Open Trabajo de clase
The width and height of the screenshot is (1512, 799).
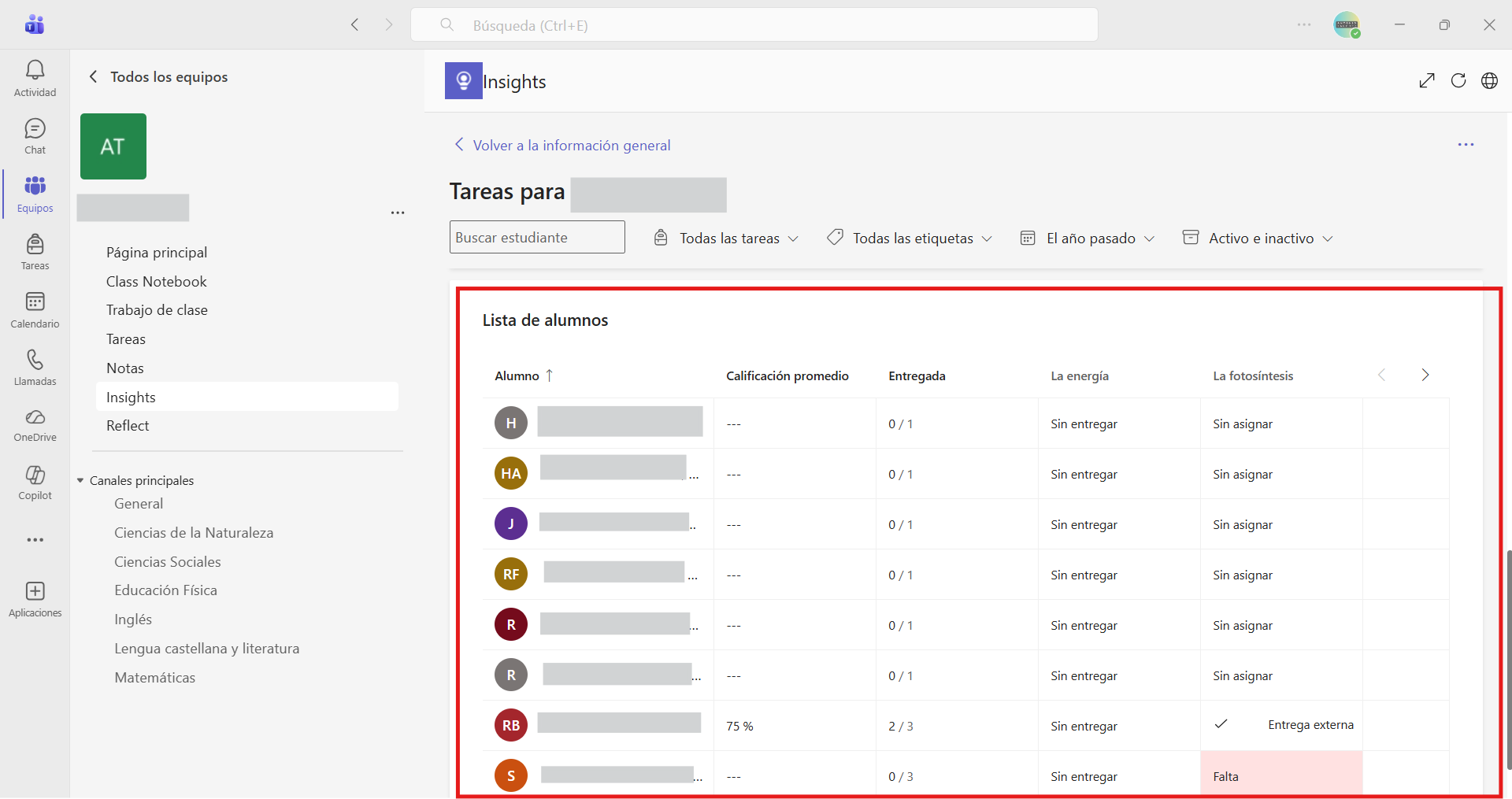[157, 310]
